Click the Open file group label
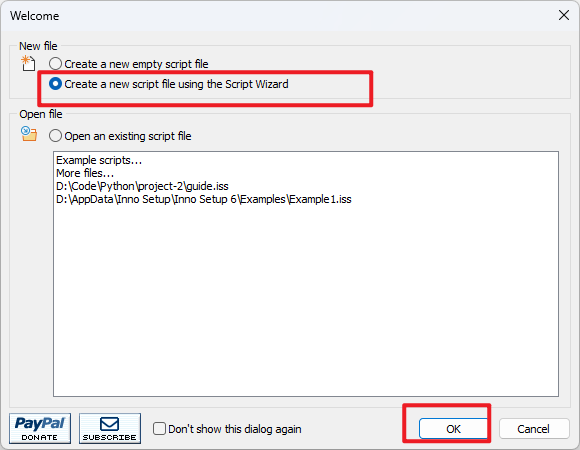The height and width of the screenshot is (450, 580). click(x=41, y=114)
